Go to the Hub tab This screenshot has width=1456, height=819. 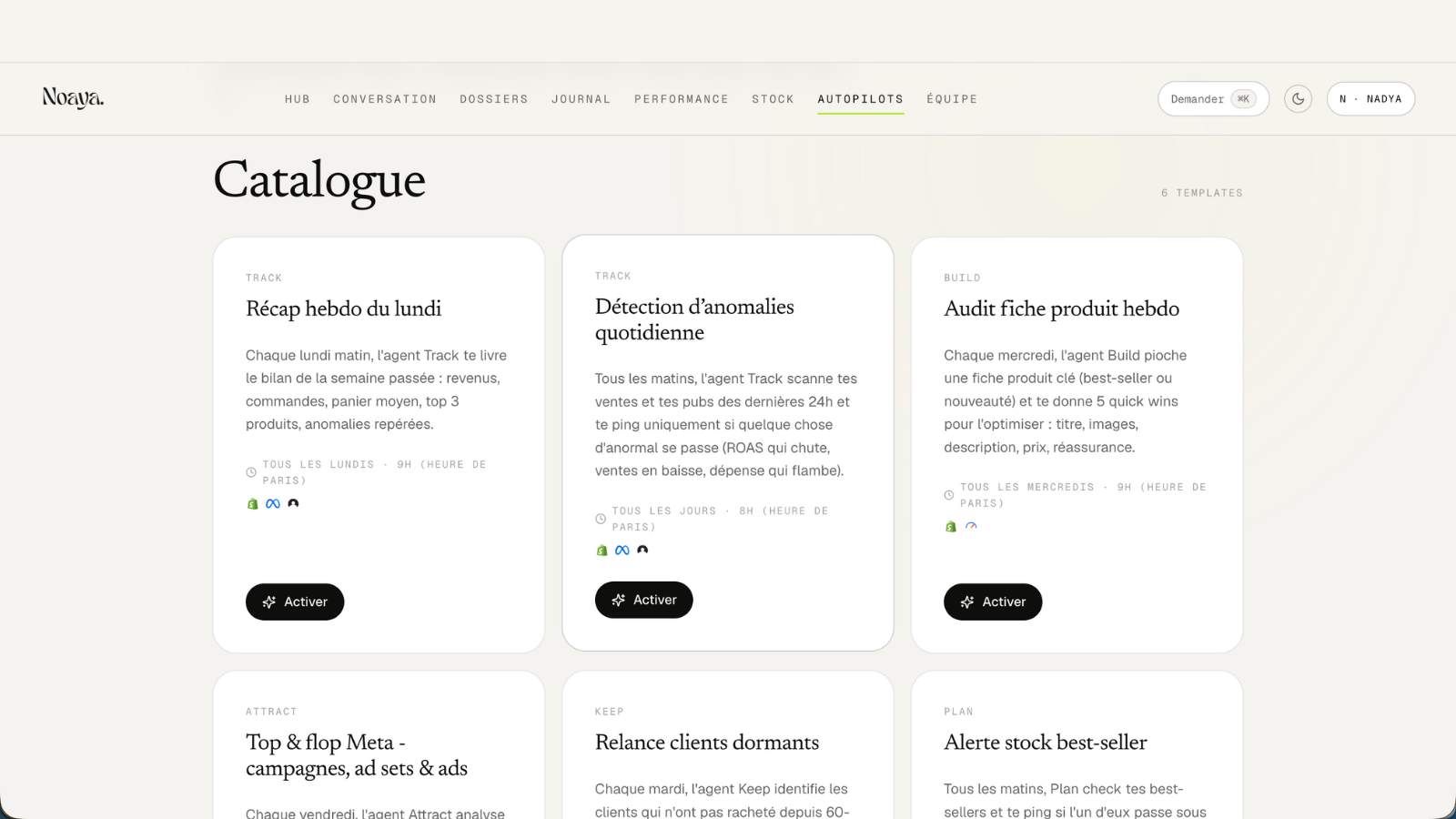click(298, 99)
